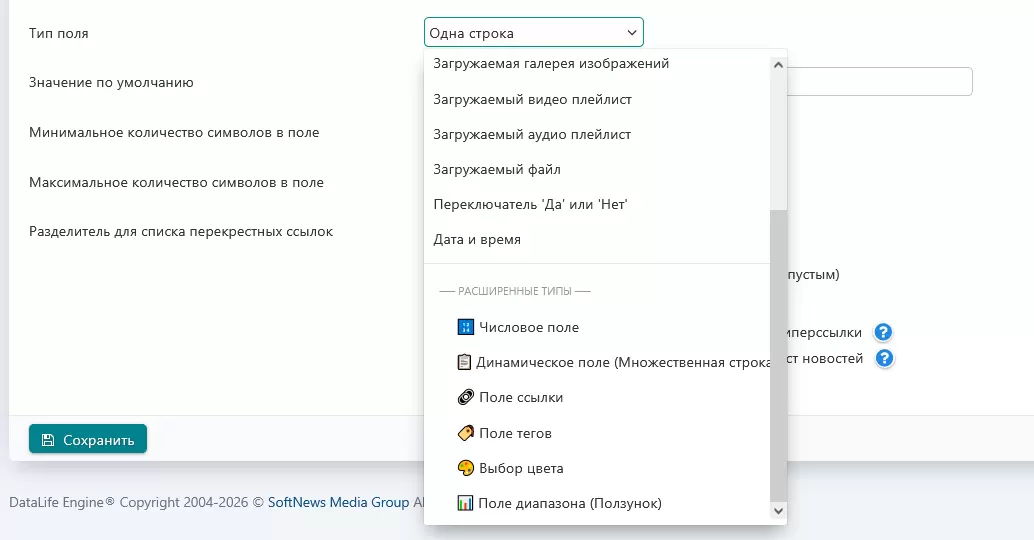Click the link field chain icon
The height and width of the screenshot is (540, 1034).
[465, 397]
